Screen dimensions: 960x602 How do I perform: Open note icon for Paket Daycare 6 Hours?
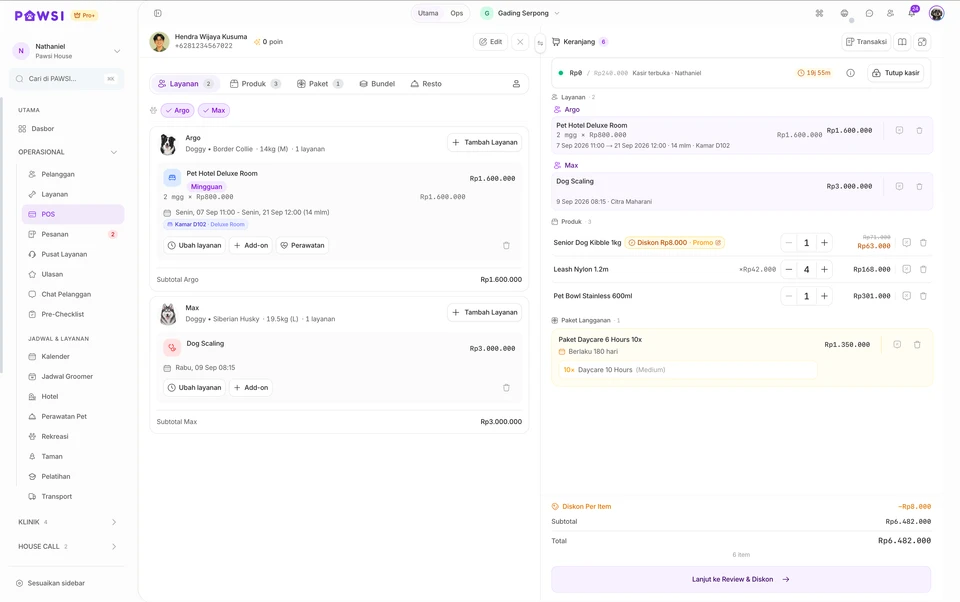(897, 345)
